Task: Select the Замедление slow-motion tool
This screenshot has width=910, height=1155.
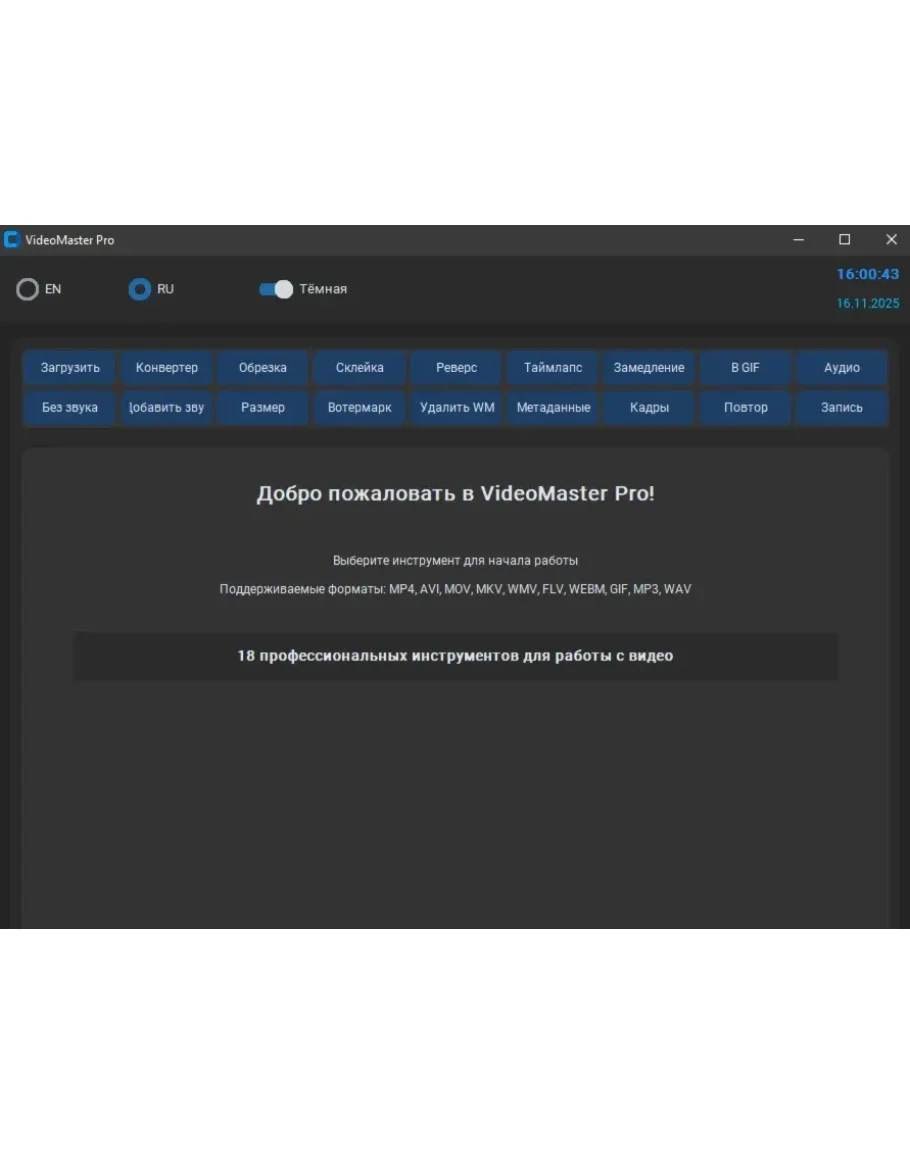Action: tap(649, 368)
